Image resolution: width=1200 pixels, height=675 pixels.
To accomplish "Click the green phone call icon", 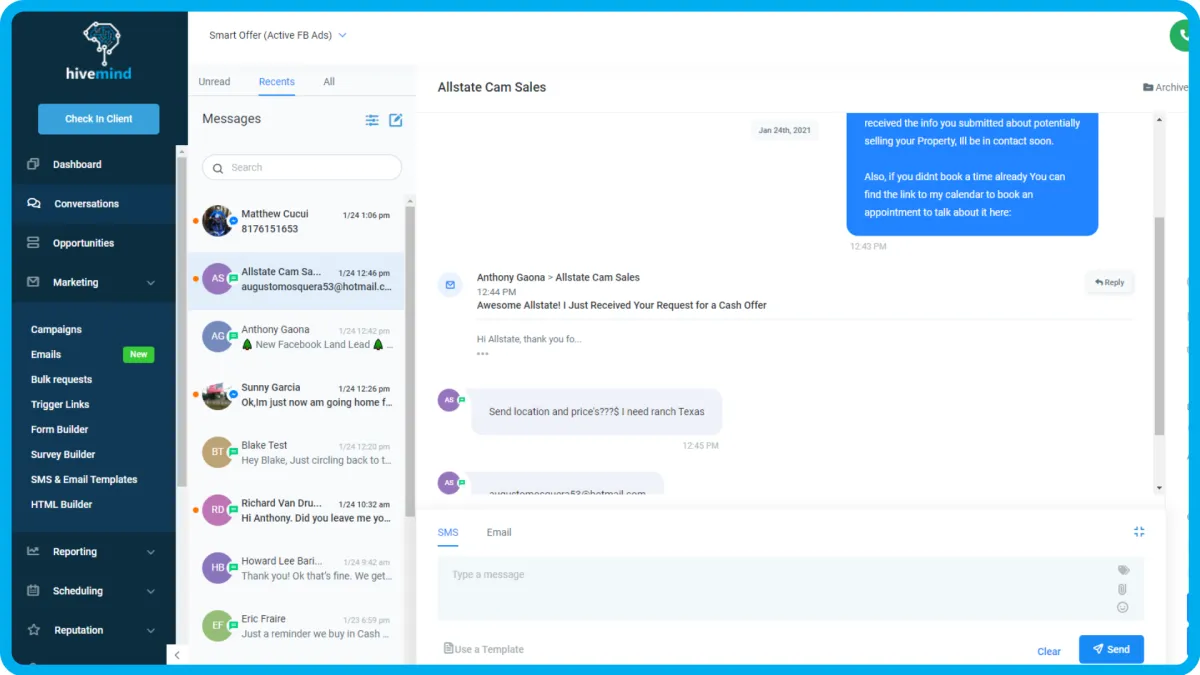I will tap(1183, 35).
